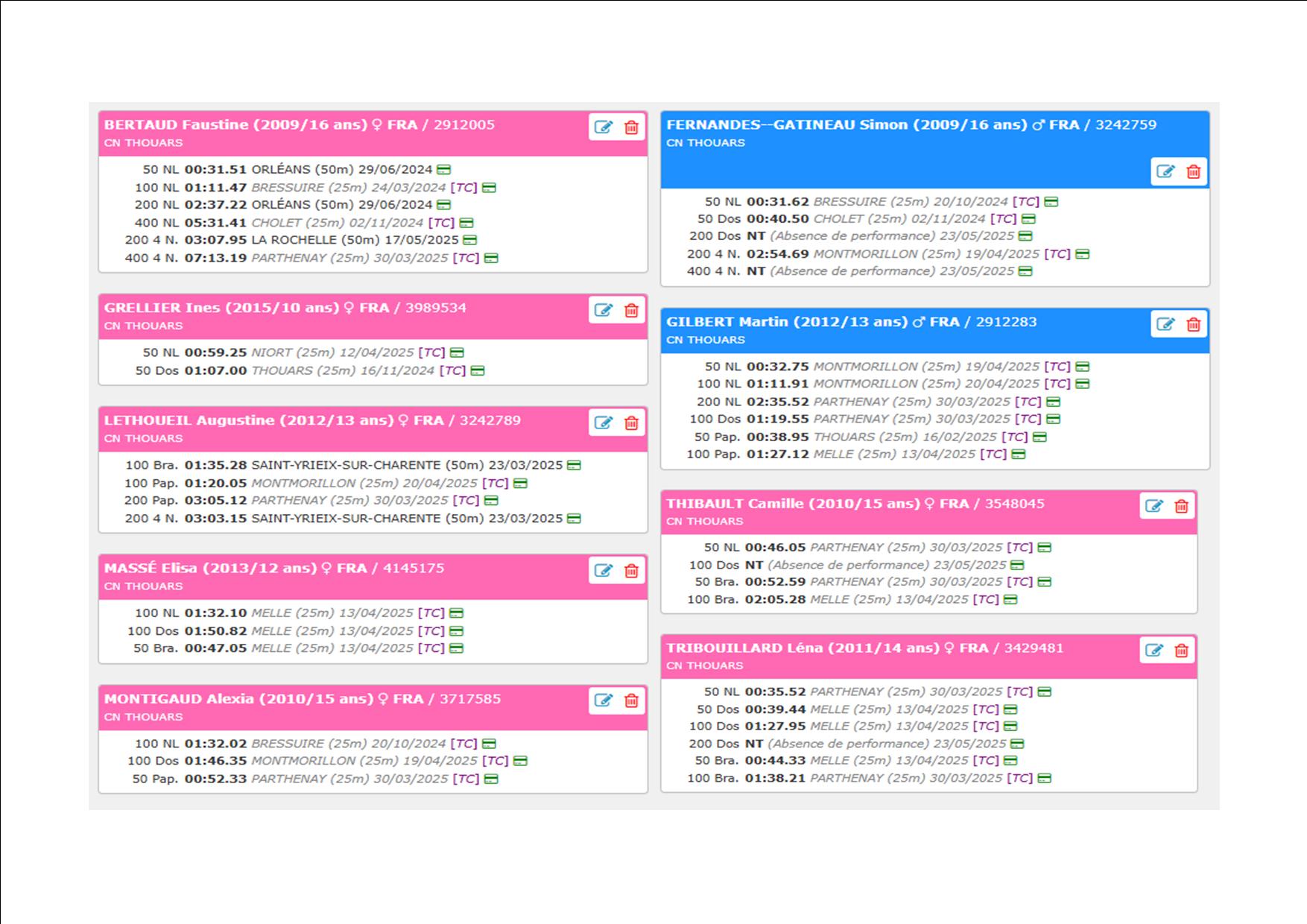Select MASSÉ Elisa (2013/12 ans) header name

210,568
